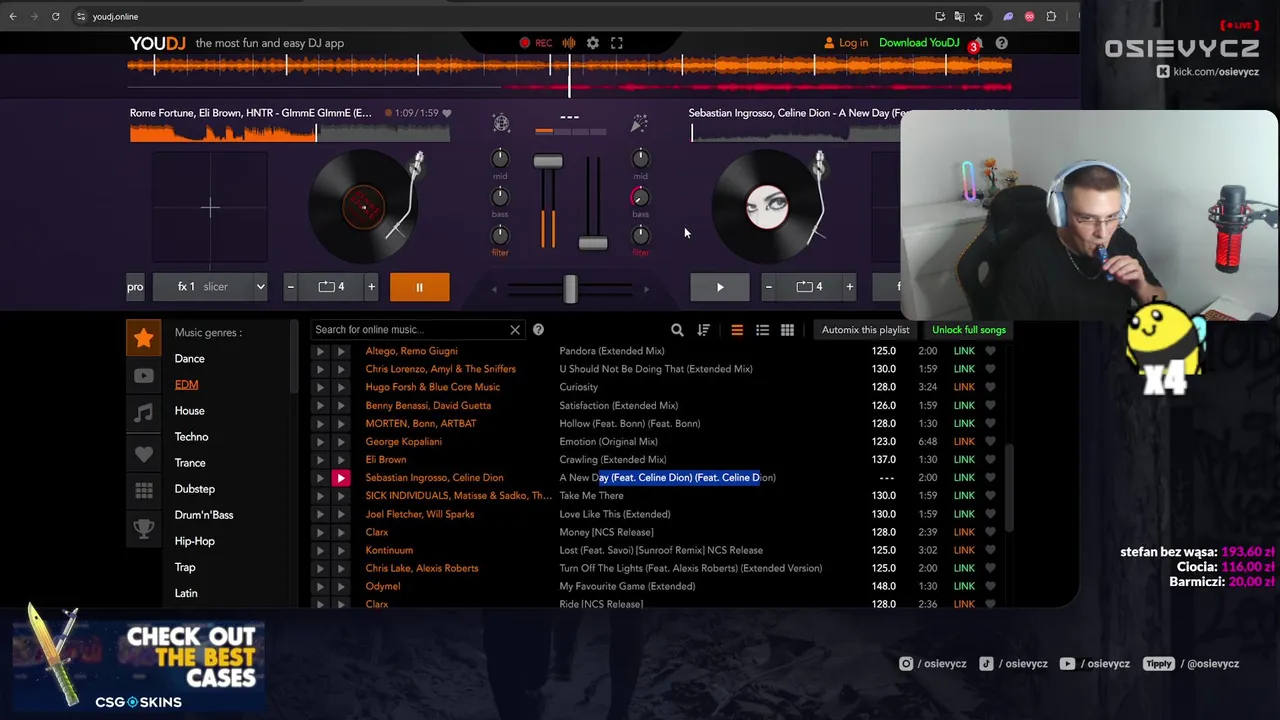1280x720 pixels.
Task: Favorite the Curiosity row heart
Action: (990, 387)
